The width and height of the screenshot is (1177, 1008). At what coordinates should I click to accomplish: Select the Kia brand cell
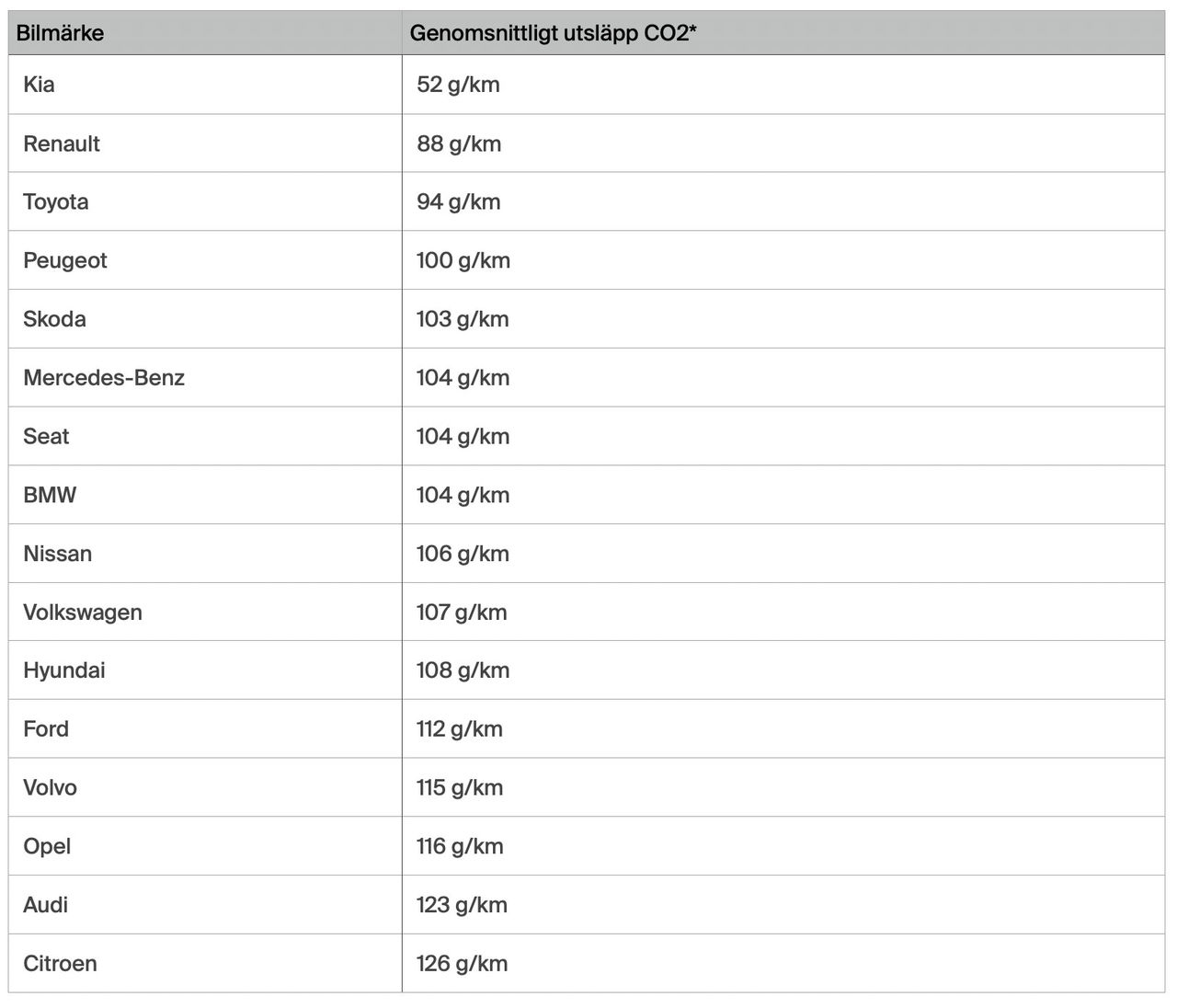click(x=39, y=85)
